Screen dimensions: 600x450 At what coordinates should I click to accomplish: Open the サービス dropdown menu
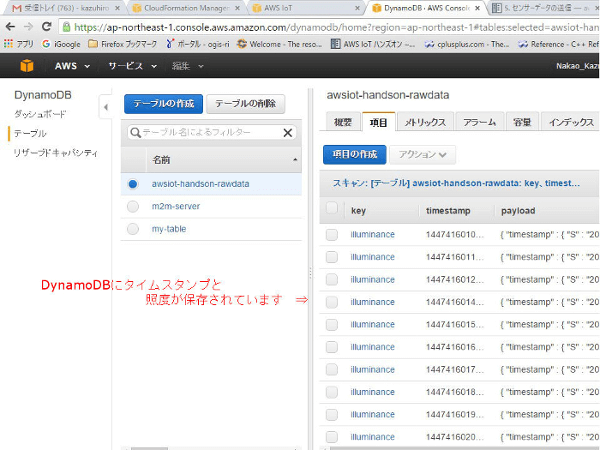click(x=132, y=66)
